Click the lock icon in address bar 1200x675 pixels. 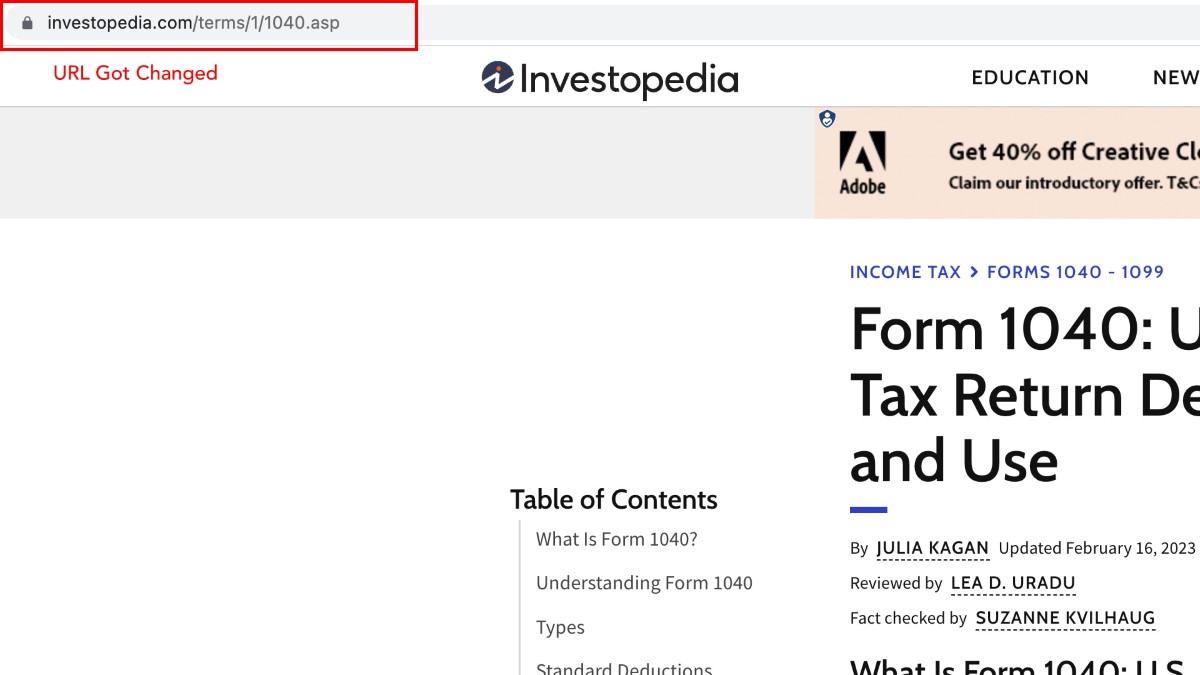click(x=27, y=23)
